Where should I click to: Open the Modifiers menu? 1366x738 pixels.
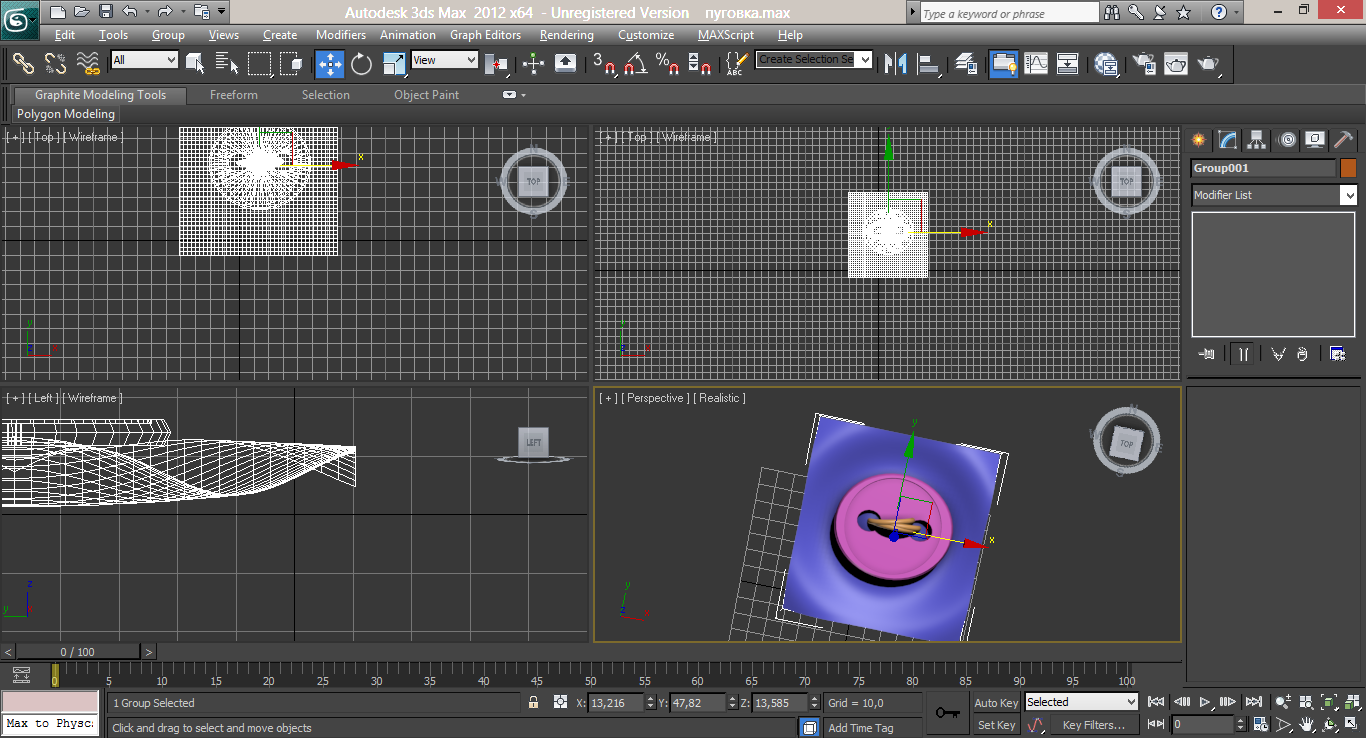[x=341, y=34]
